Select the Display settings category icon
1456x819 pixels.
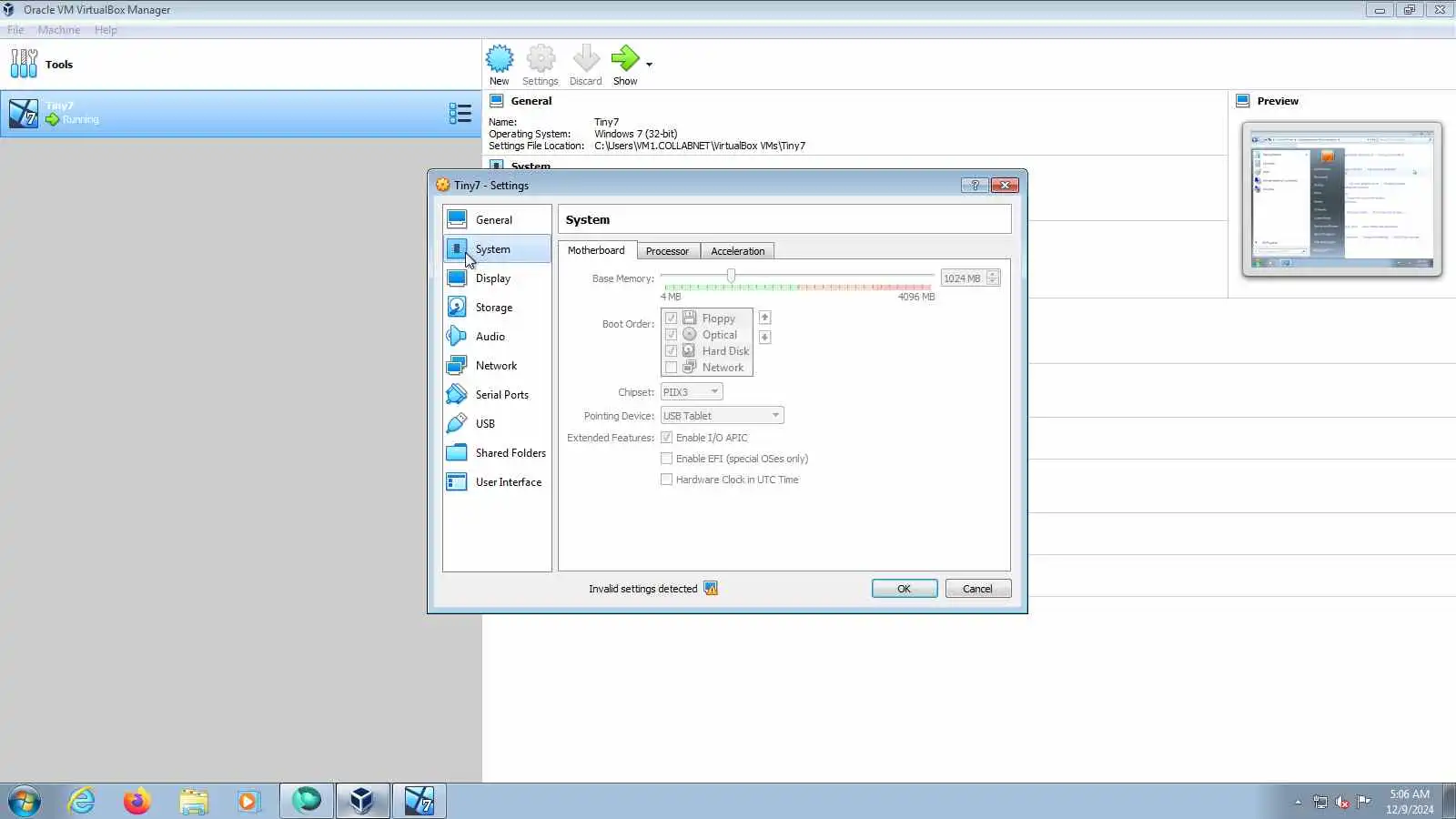[x=457, y=278]
